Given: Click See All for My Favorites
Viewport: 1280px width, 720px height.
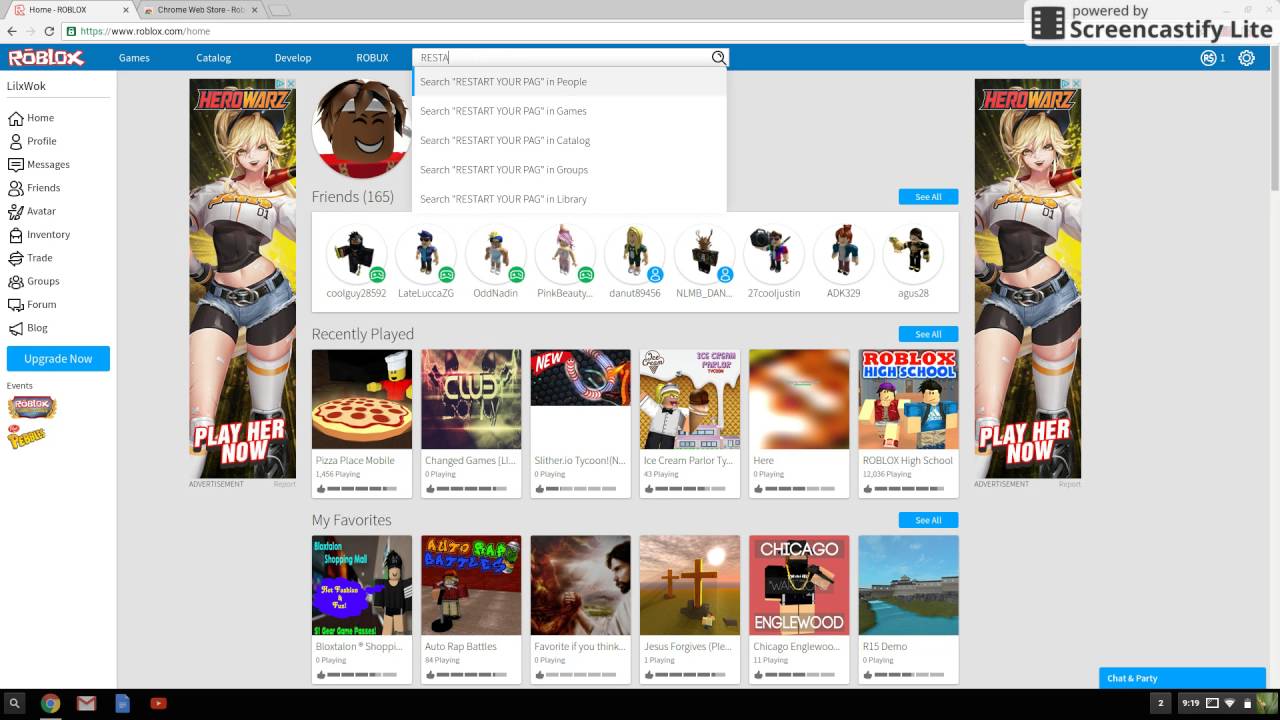Looking at the screenshot, I should (x=928, y=520).
